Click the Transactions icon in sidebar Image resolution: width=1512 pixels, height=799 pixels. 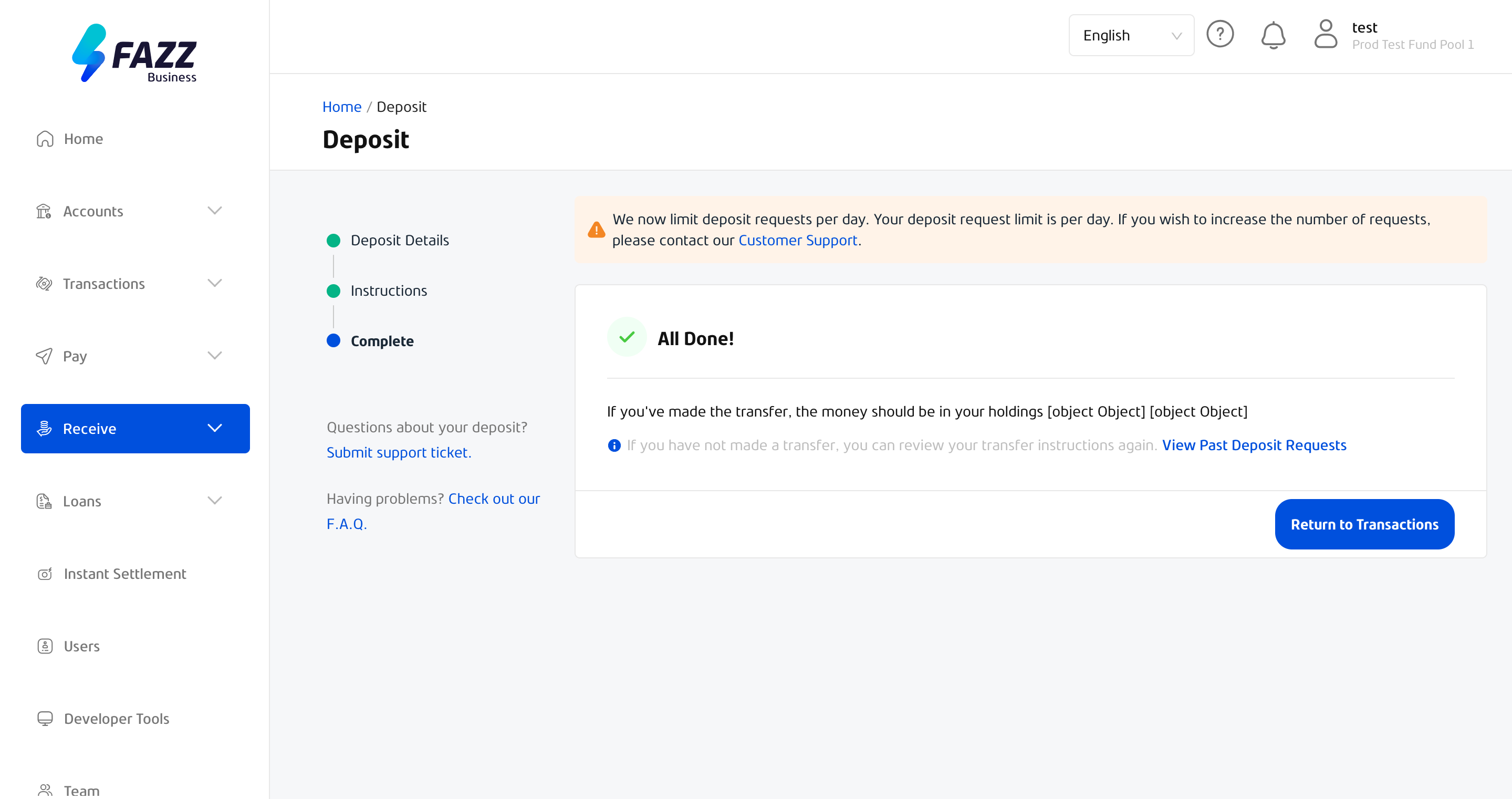click(x=44, y=284)
